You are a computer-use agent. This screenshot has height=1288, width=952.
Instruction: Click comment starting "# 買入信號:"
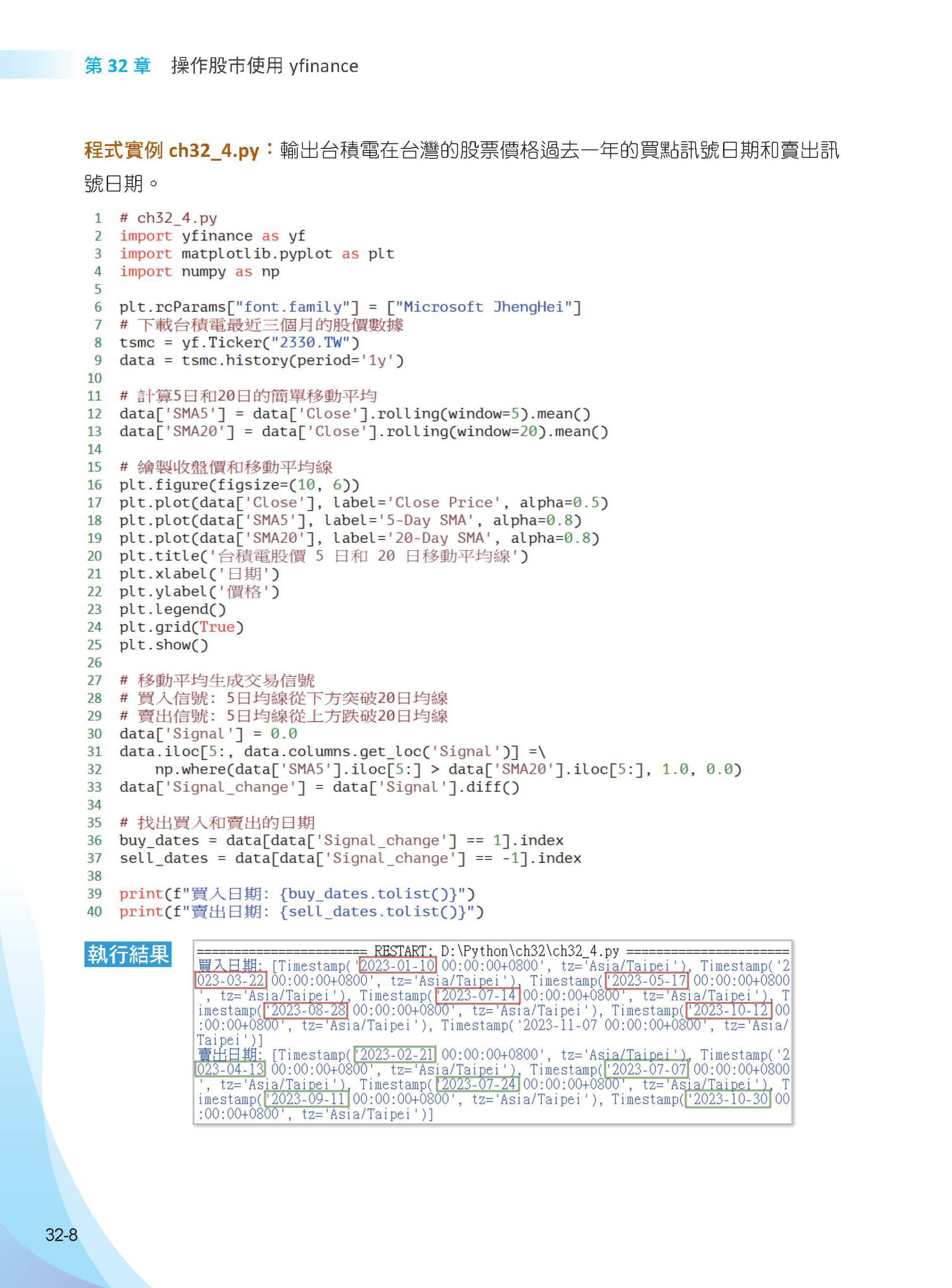(283, 698)
